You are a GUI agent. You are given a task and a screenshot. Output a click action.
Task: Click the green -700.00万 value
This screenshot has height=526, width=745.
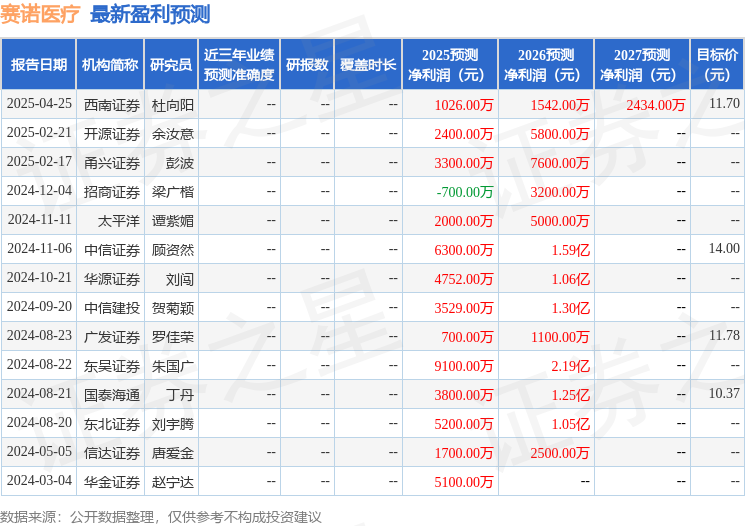pos(465,192)
